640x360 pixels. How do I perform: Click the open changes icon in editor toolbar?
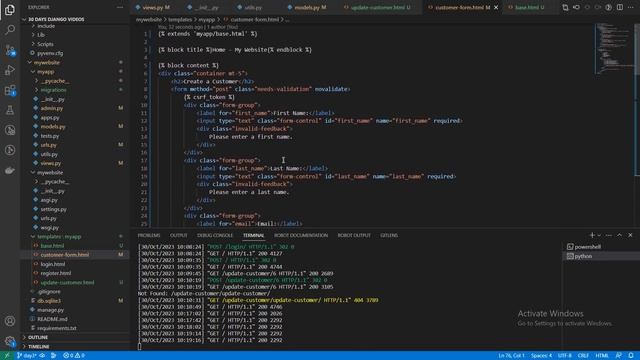565,7
